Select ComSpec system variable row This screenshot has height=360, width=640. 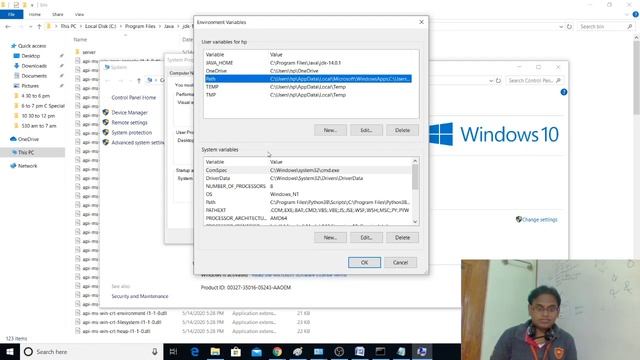point(308,170)
